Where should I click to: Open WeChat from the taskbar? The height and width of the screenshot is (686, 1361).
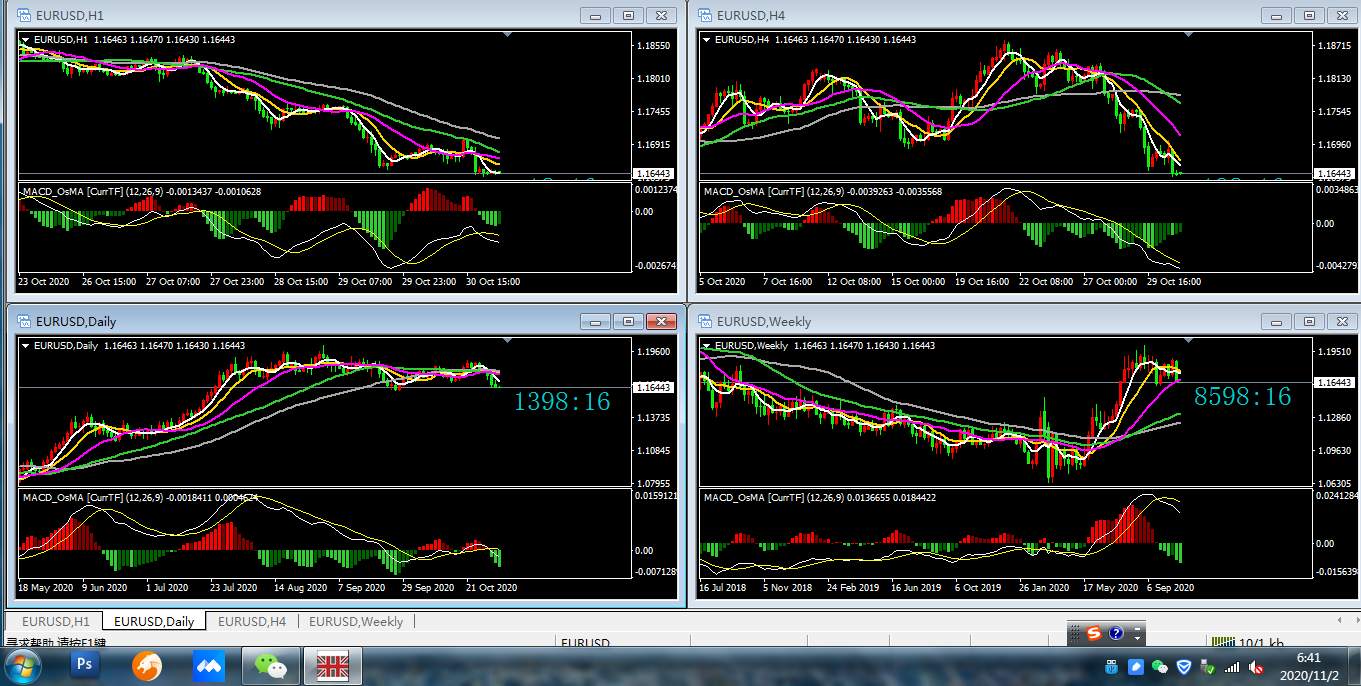(270, 665)
